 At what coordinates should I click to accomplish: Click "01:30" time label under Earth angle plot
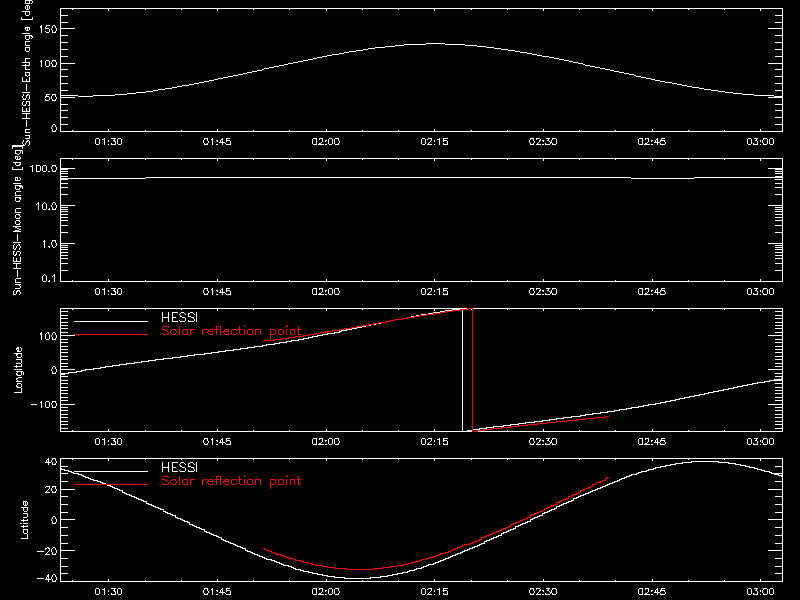[x=108, y=141]
